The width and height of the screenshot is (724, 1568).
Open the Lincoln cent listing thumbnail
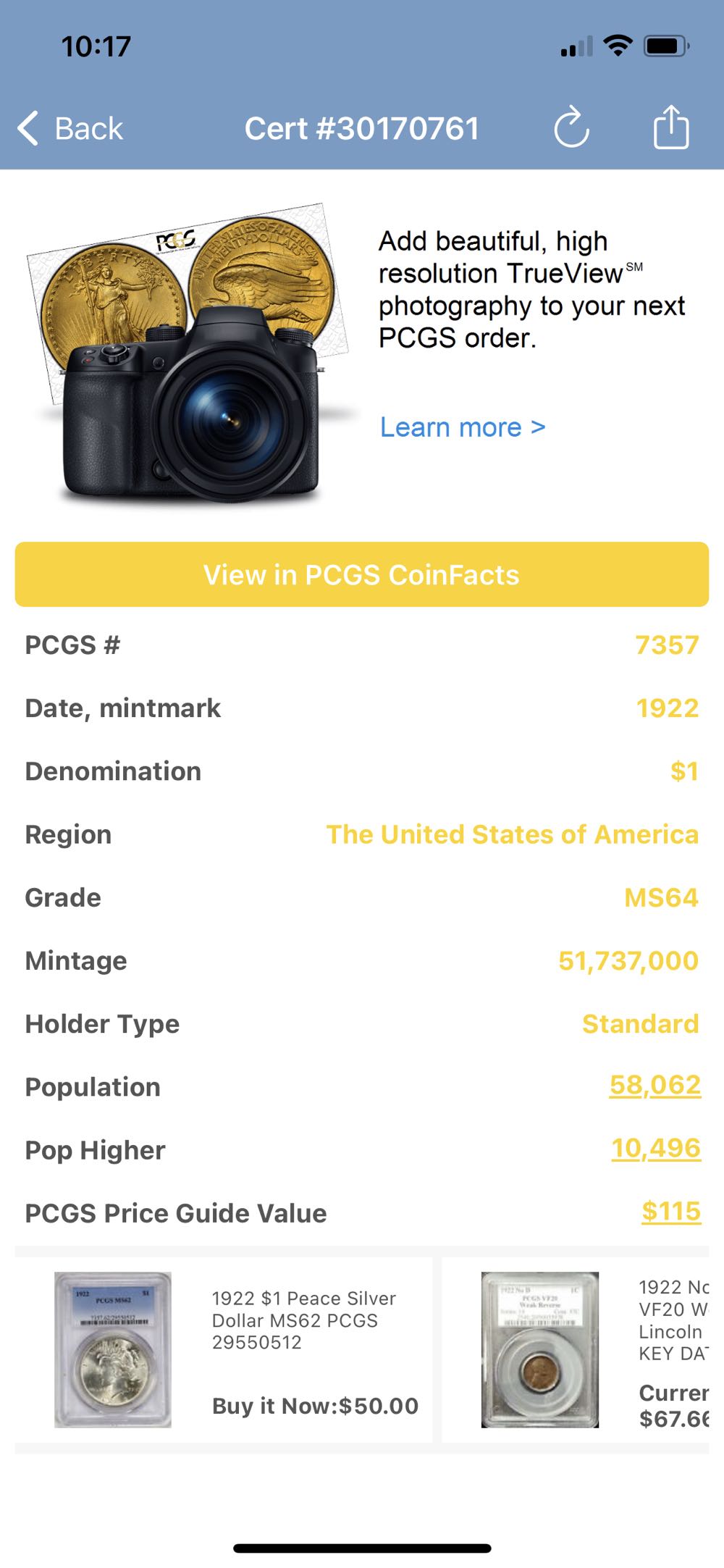pos(540,1350)
